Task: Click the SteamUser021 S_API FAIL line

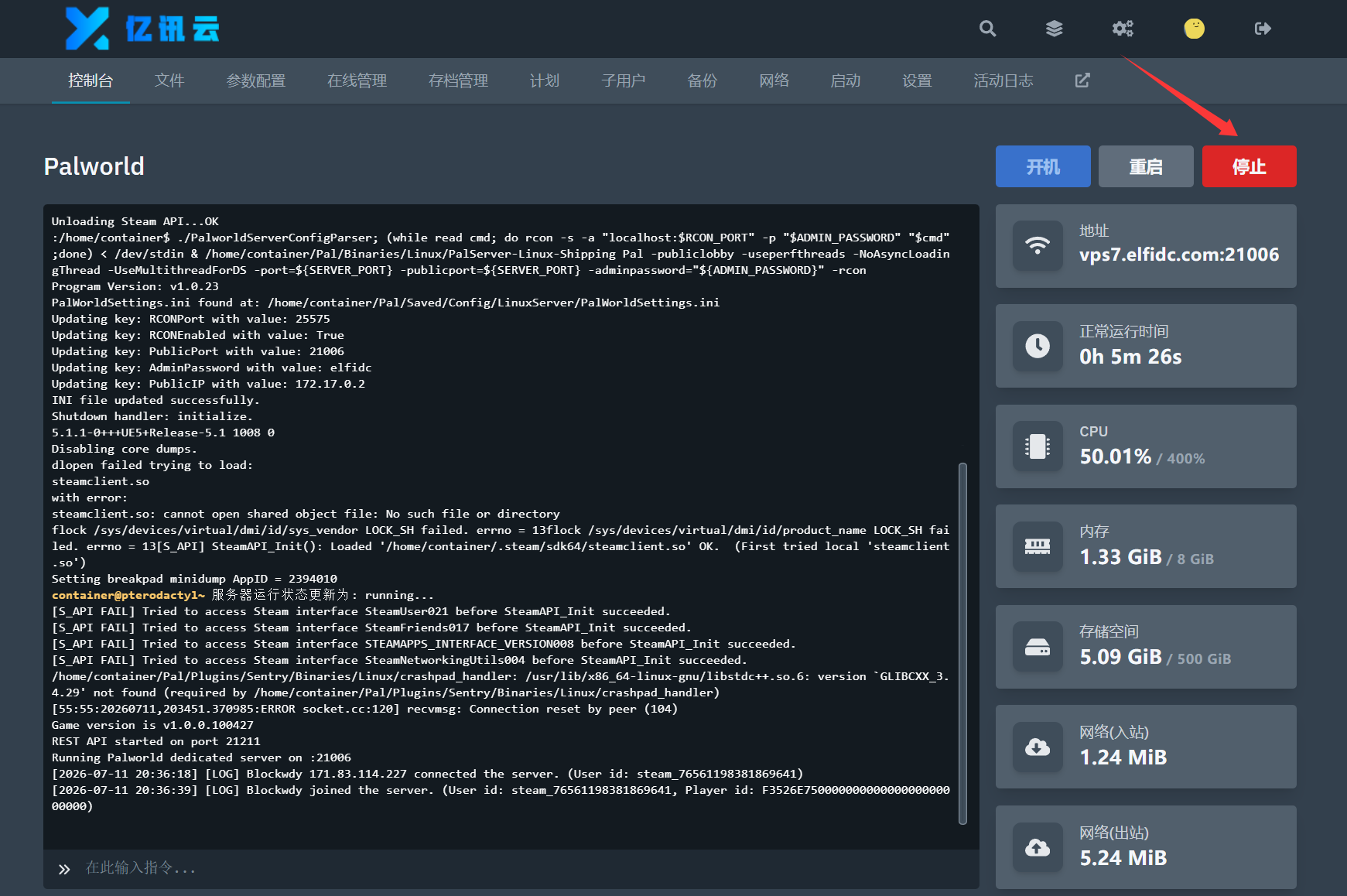Action: [361, 611]
